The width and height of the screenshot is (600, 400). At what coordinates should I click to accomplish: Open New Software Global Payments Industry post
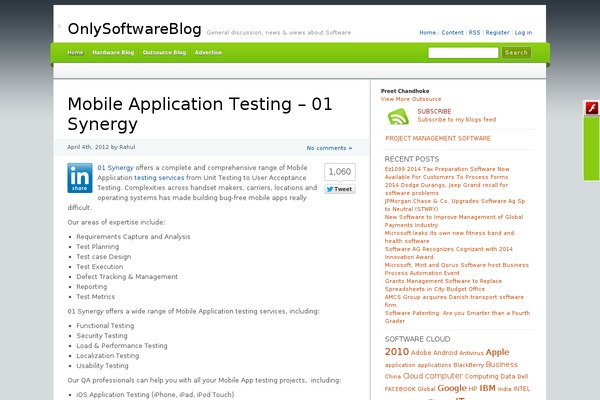pos(454,221)
